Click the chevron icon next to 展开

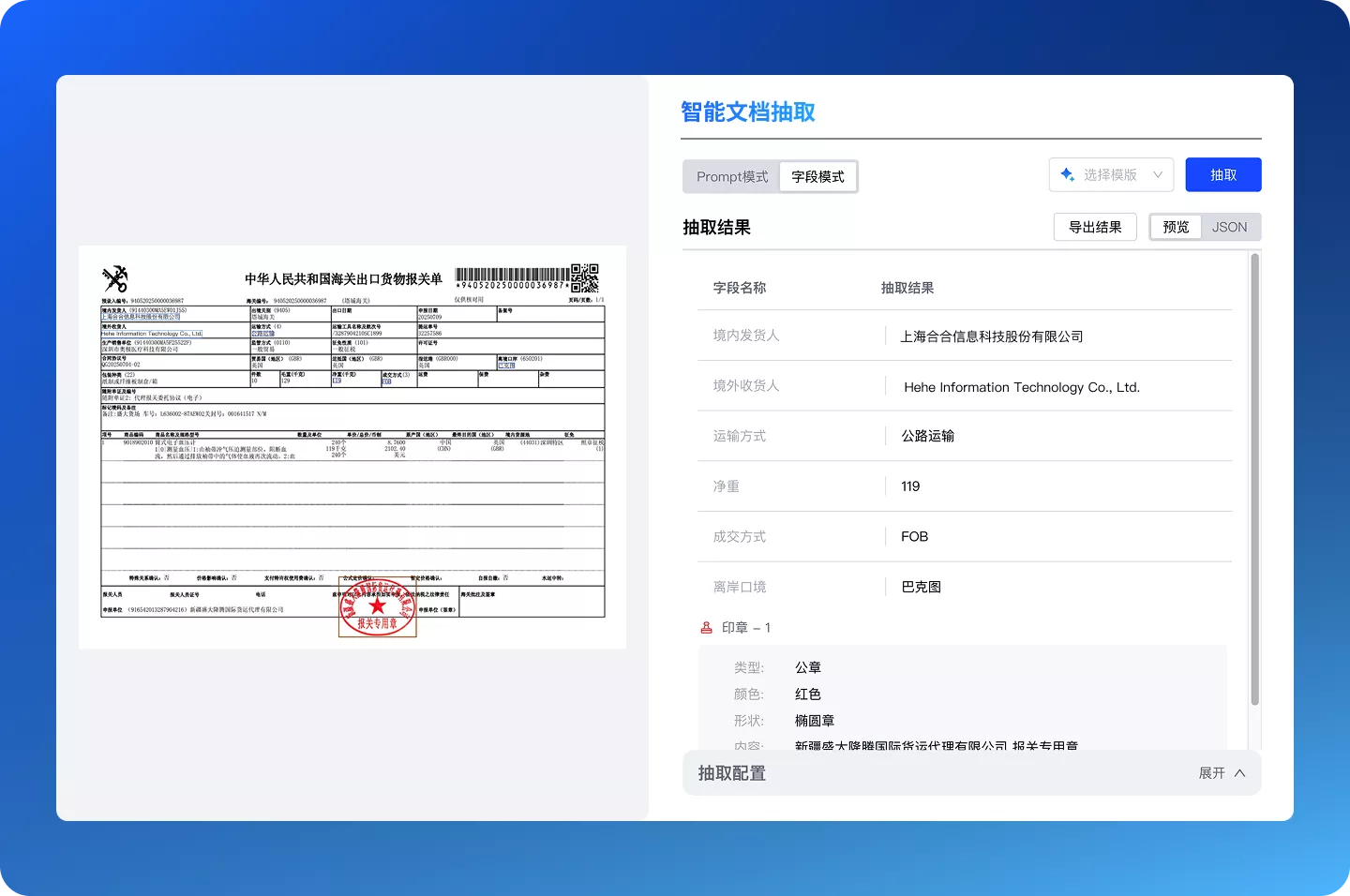tap(1239, 772)
